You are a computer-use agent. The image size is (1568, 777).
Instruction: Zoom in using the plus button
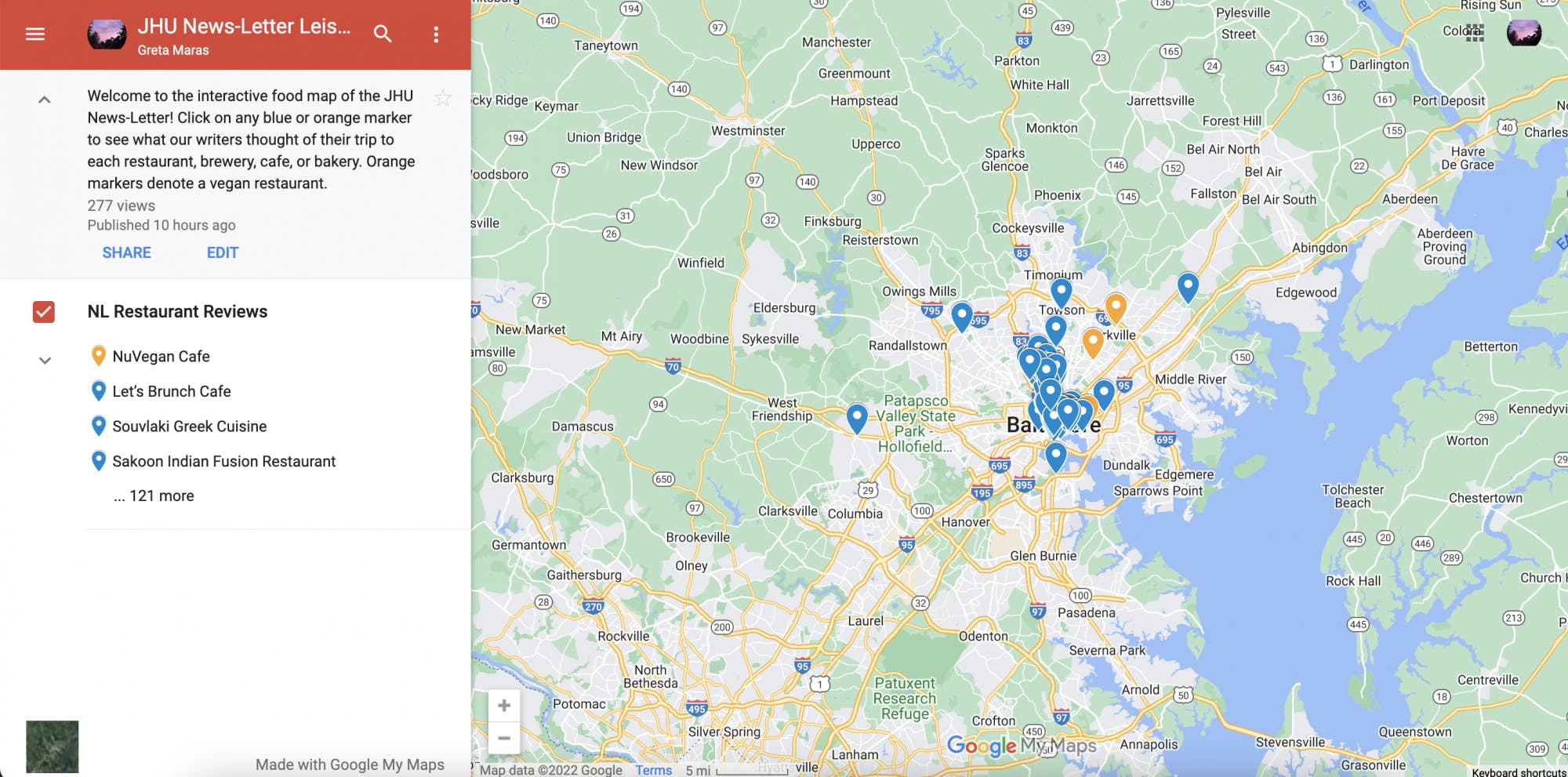tap(504, 706)
